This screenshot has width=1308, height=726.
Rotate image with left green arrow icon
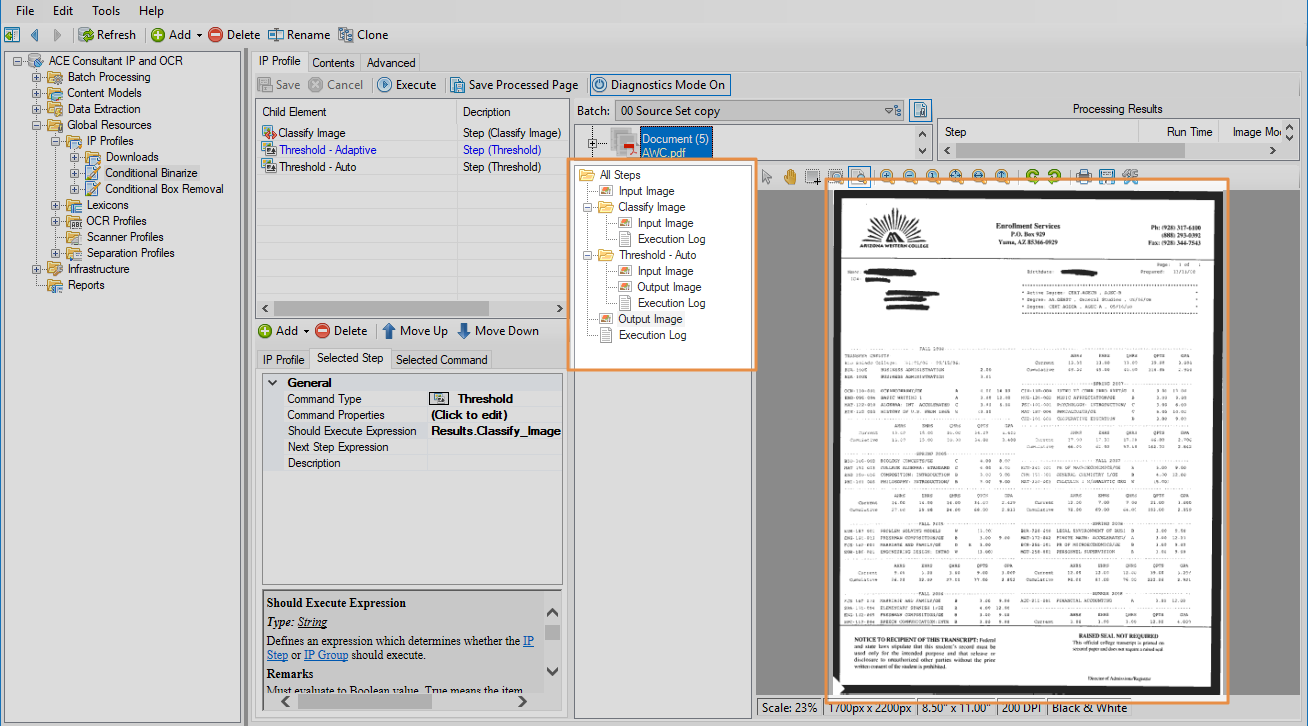pyautogui.click(x=1032, y=177)
